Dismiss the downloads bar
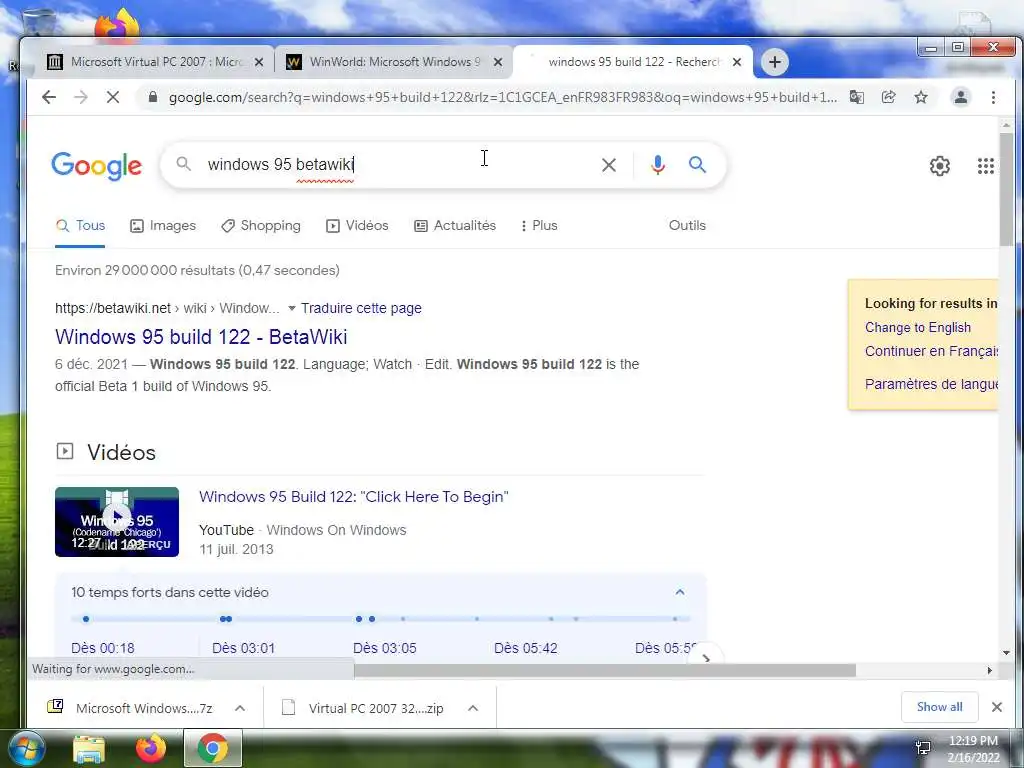 pos(997,707)
